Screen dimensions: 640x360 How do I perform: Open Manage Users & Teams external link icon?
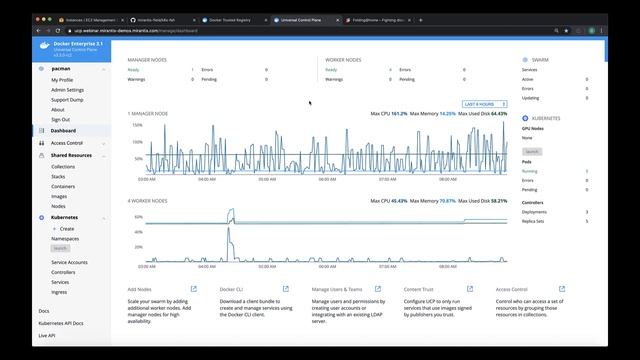pyautogui.click(x=378, y=289)
